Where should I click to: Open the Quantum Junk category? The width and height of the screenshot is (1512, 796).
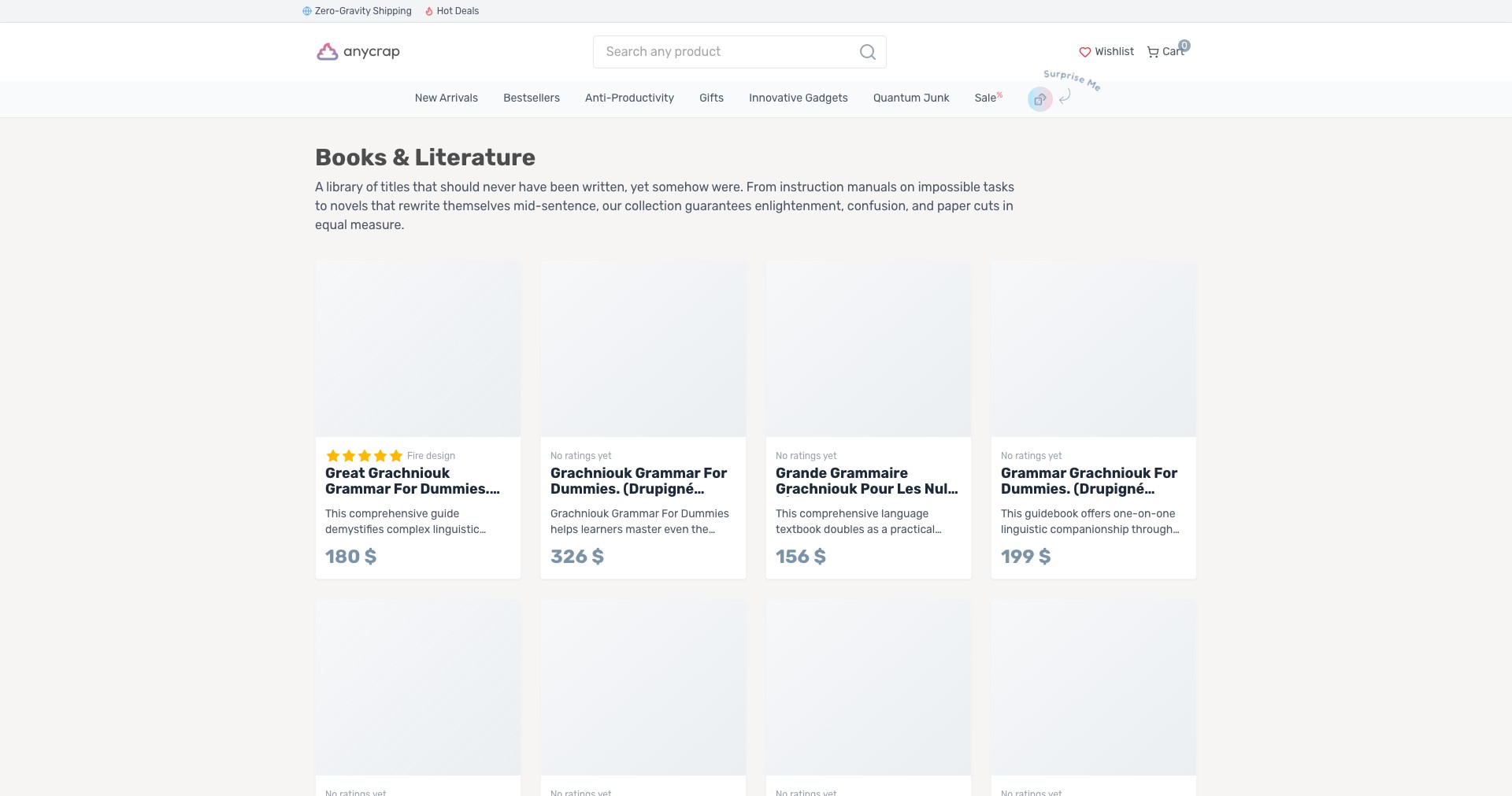click(x=911, y=98)
